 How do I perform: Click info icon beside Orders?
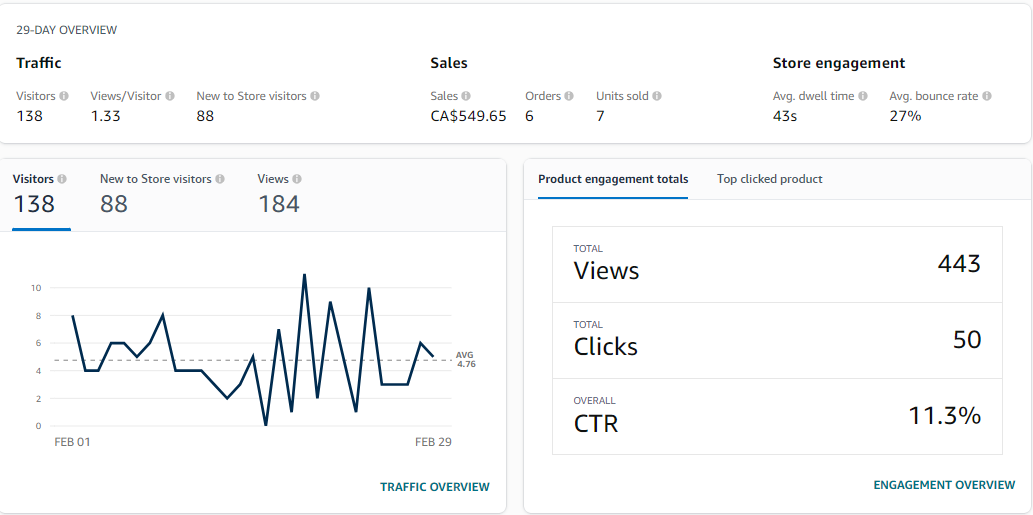(x=569, y=96)
